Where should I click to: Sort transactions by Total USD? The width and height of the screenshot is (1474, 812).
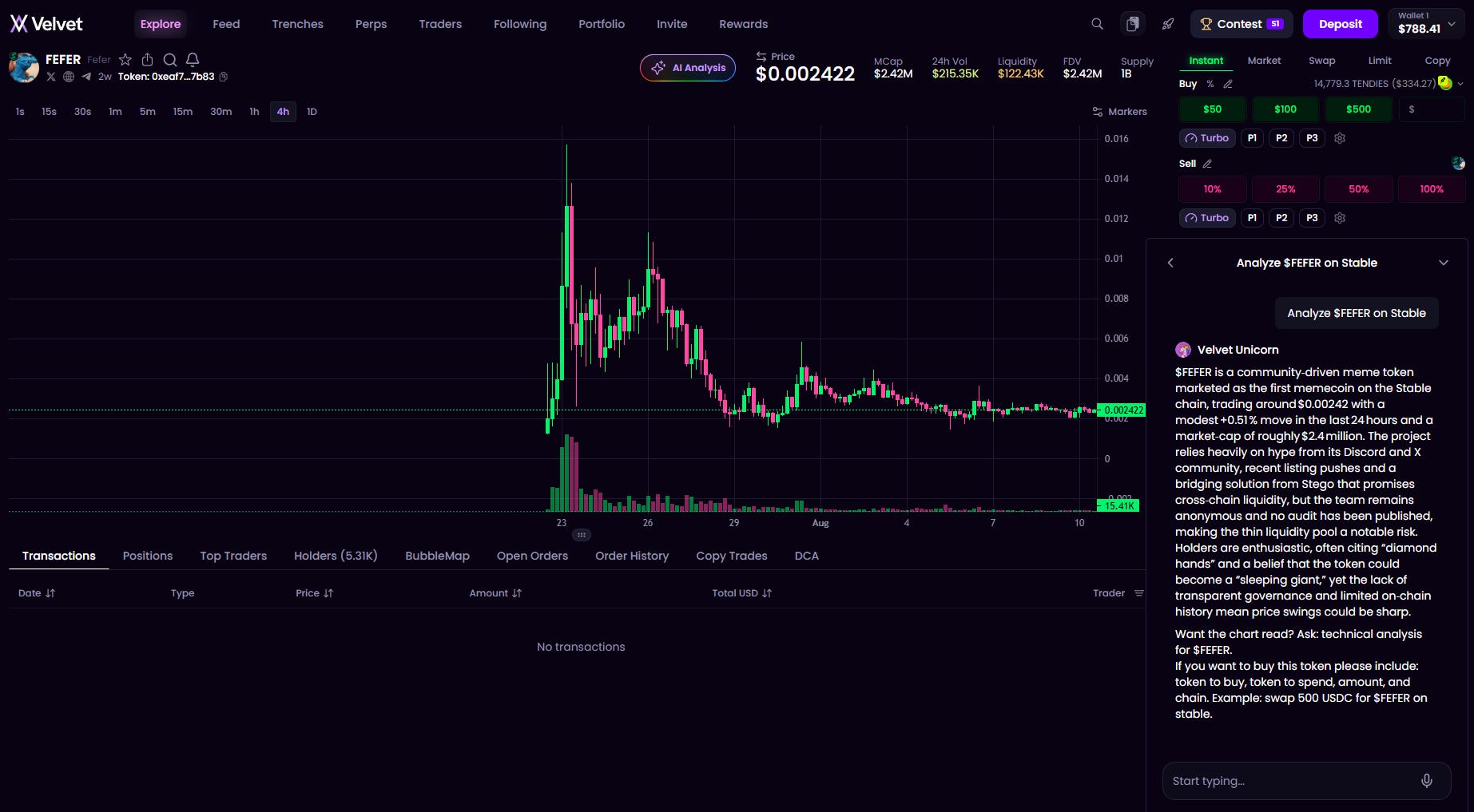pos(742,593)
